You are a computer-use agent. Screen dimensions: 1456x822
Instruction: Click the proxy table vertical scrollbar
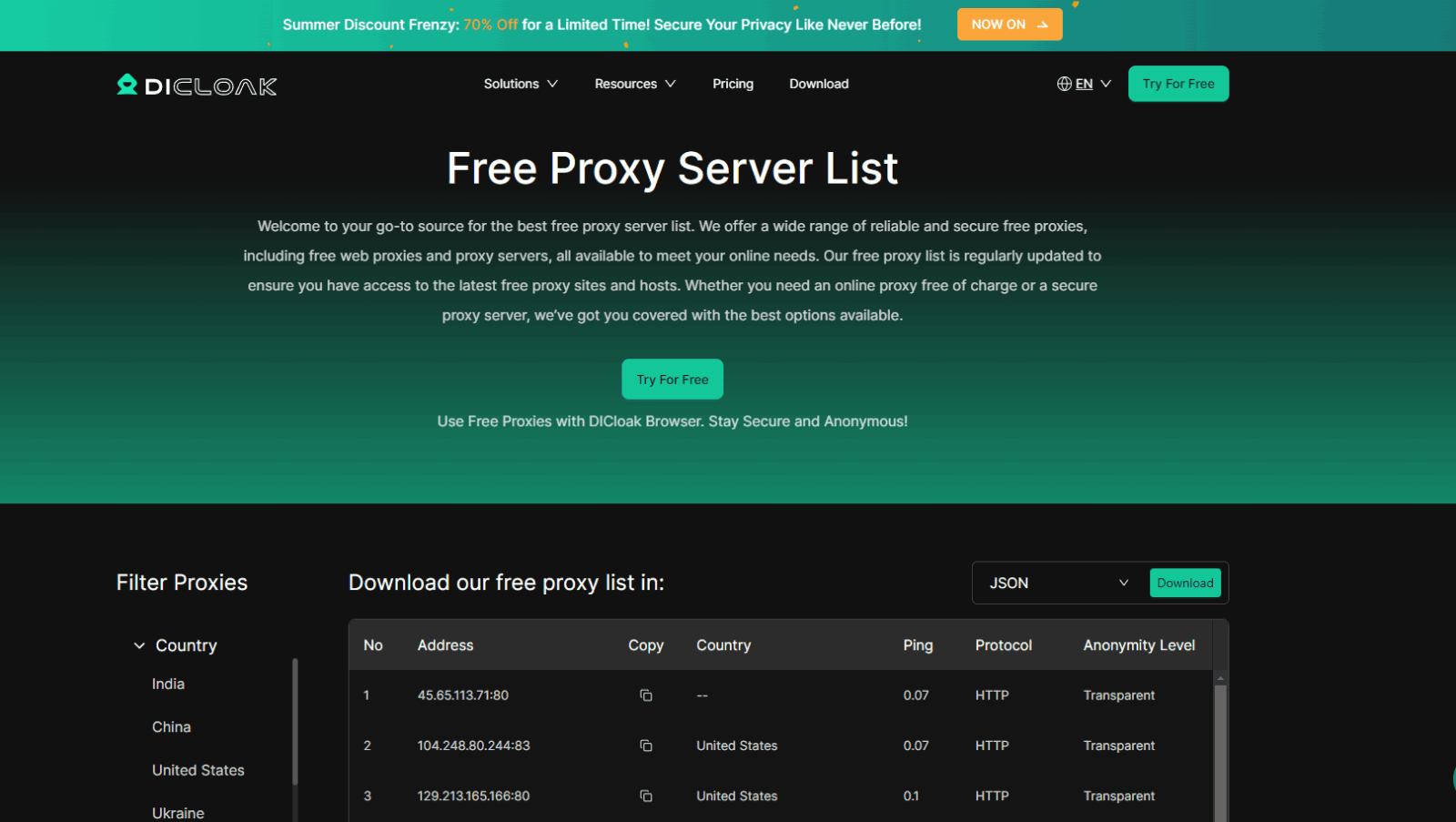tap(1220, 746)
